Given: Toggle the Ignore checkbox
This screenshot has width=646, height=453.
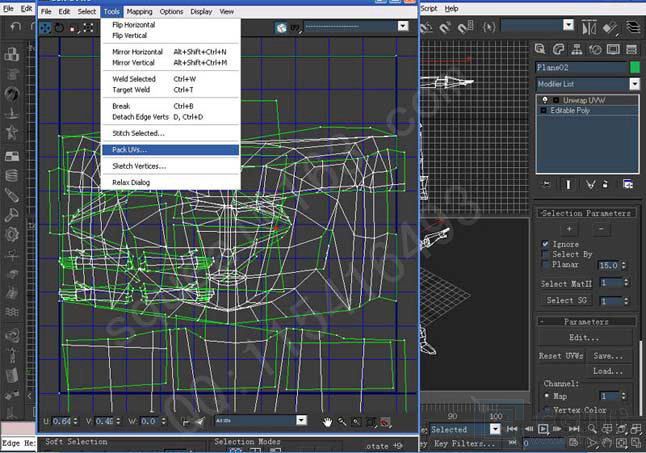Looking at the screenshot, I should coord(545,244).
